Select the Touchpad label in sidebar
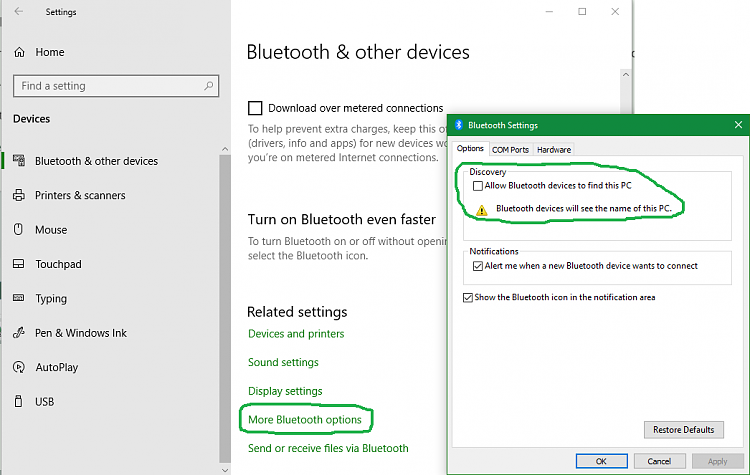The width and height of the screenshot is (750, 475). point(58,264)
